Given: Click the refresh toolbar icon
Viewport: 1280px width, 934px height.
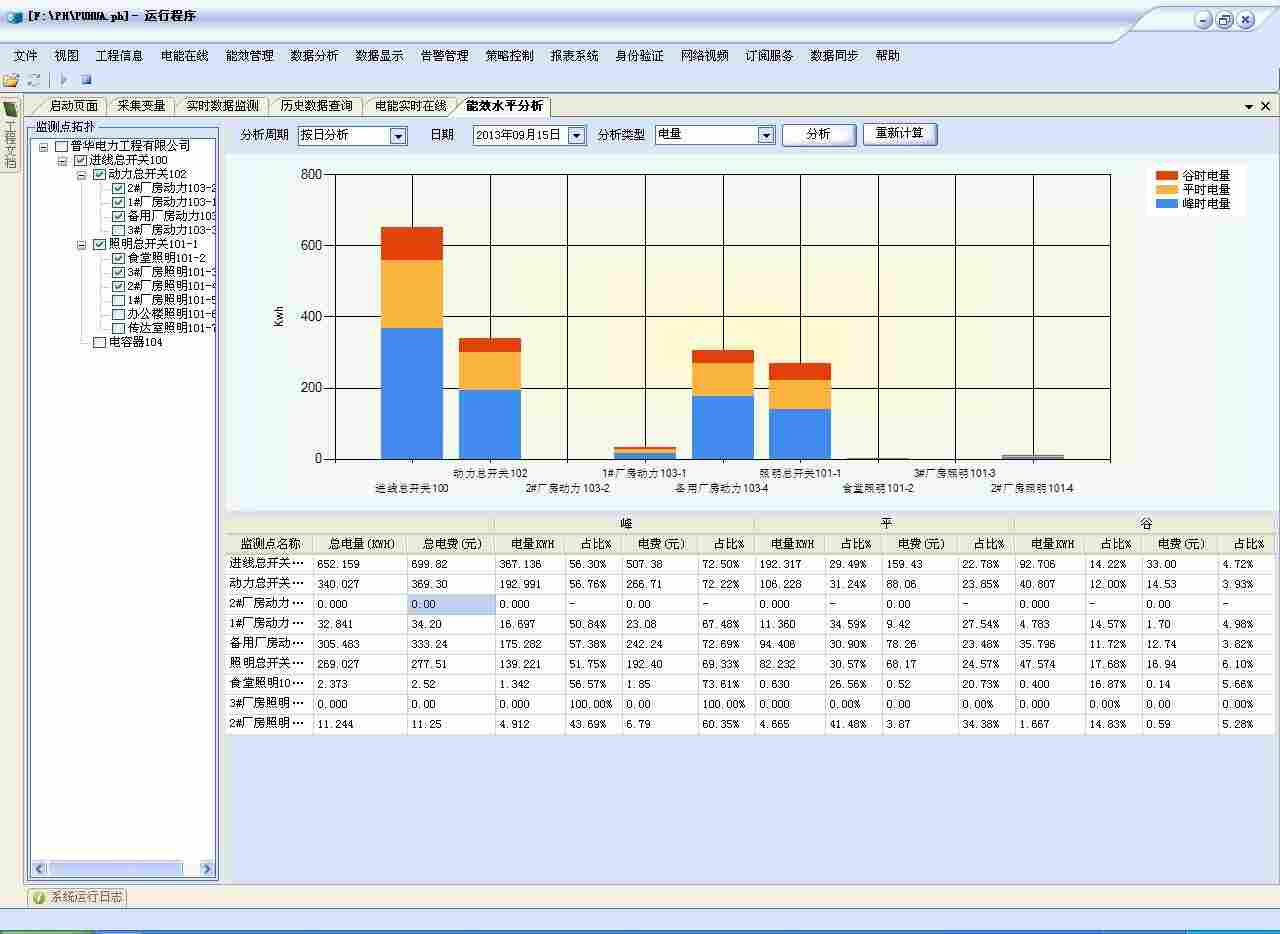Looking at the screenshot, I should click(35, 80).
